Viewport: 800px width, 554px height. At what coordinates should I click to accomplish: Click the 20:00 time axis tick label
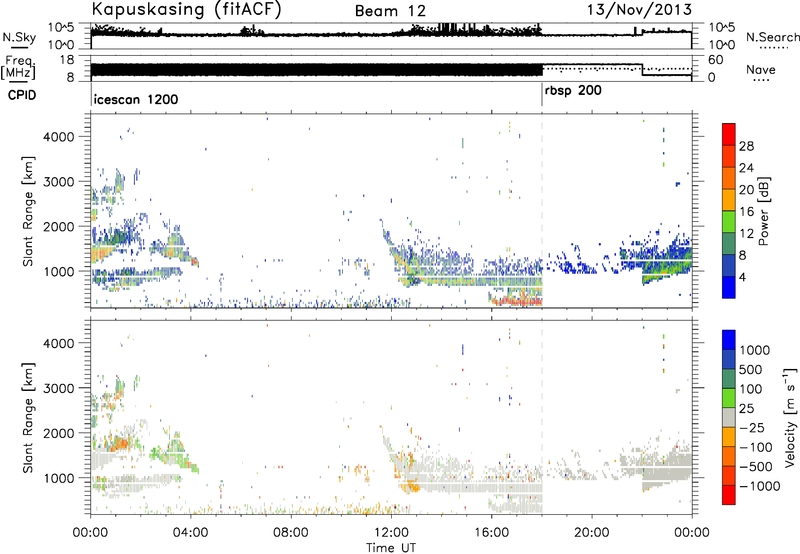click(592, 532)
